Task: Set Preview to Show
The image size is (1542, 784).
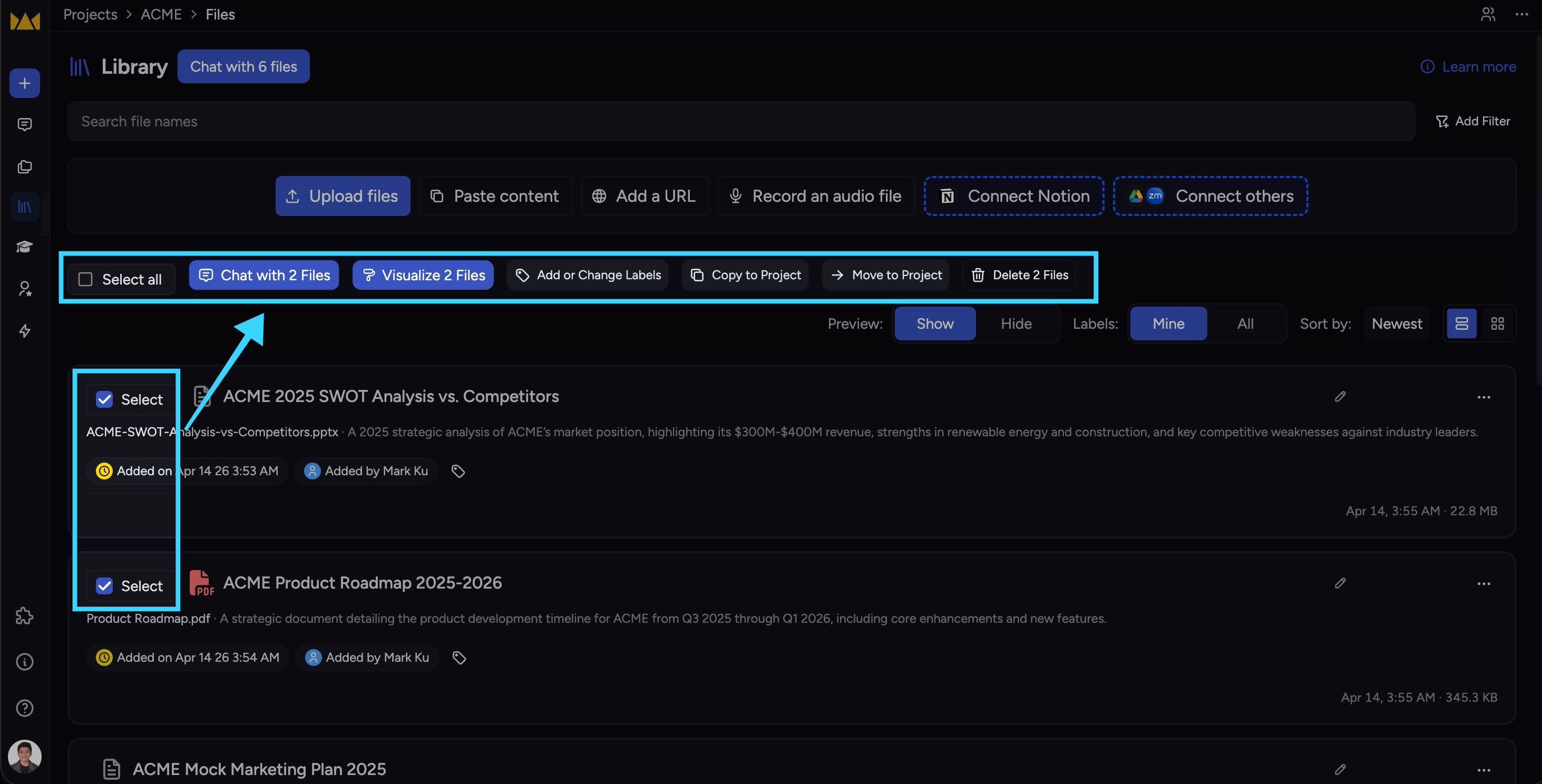Action: (935, 324)
